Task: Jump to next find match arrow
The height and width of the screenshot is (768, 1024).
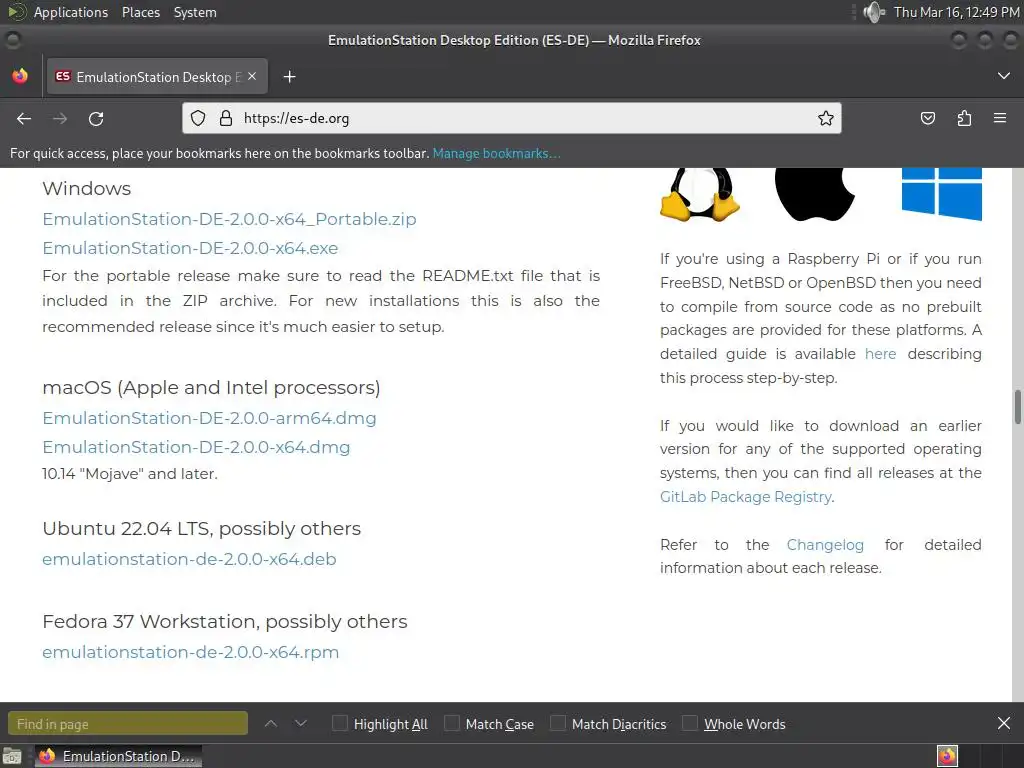Action: tap(300, 724)
